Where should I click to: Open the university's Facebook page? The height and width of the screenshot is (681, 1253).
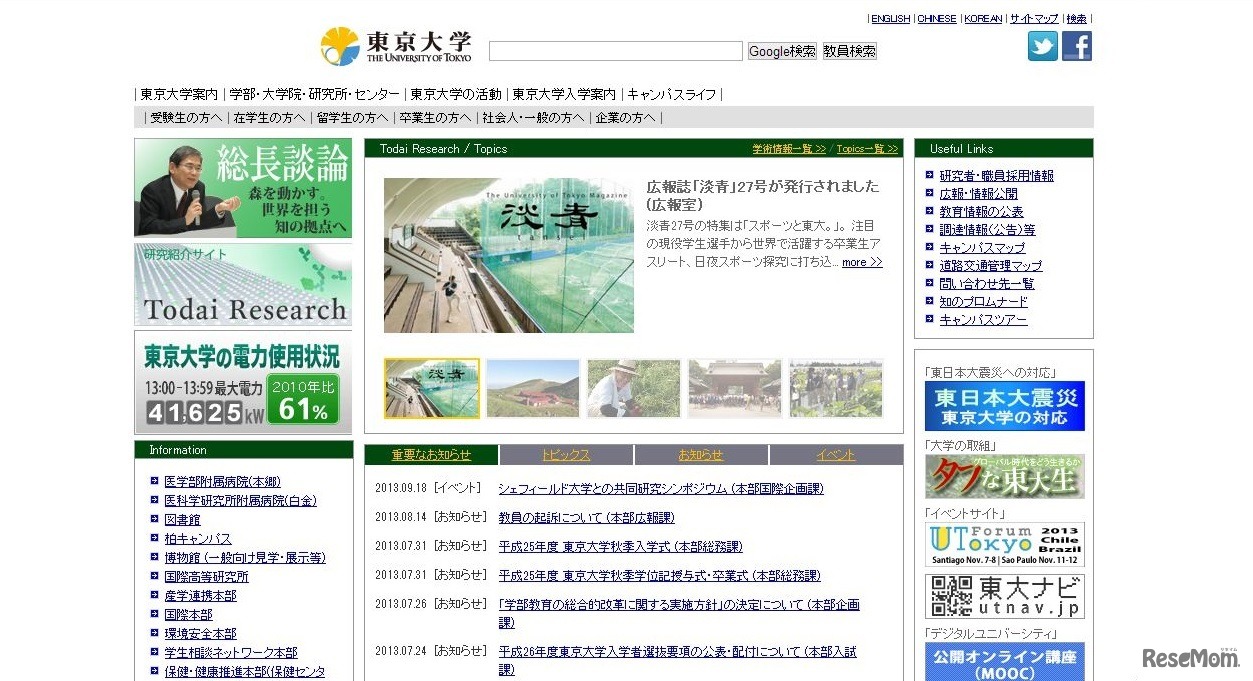click(x=1076, y=45)
